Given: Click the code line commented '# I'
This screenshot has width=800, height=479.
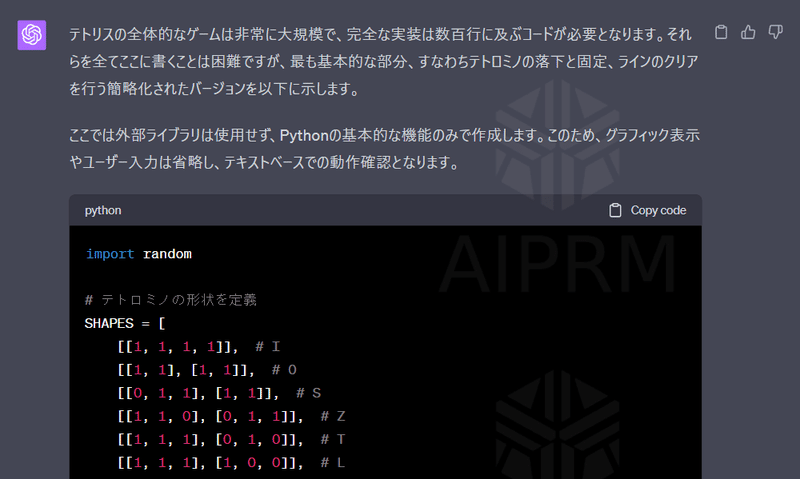Looking at the screenshot, I should (199, 347).
